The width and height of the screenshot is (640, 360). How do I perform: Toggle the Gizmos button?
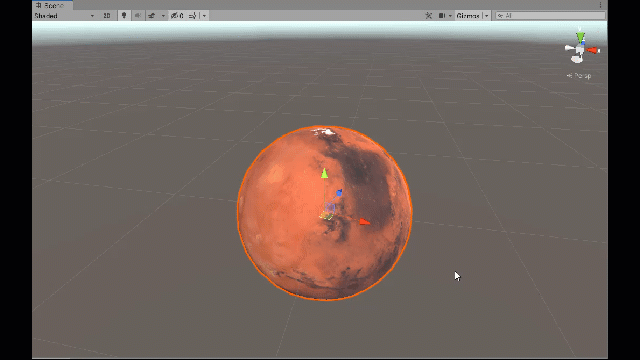coord(468,16)
